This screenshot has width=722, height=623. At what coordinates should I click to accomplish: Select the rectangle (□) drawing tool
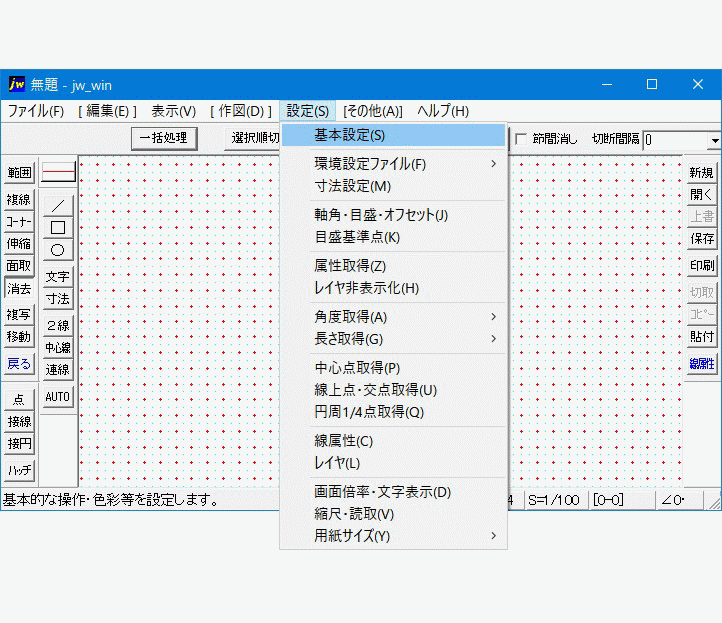(x=58, y=228)
